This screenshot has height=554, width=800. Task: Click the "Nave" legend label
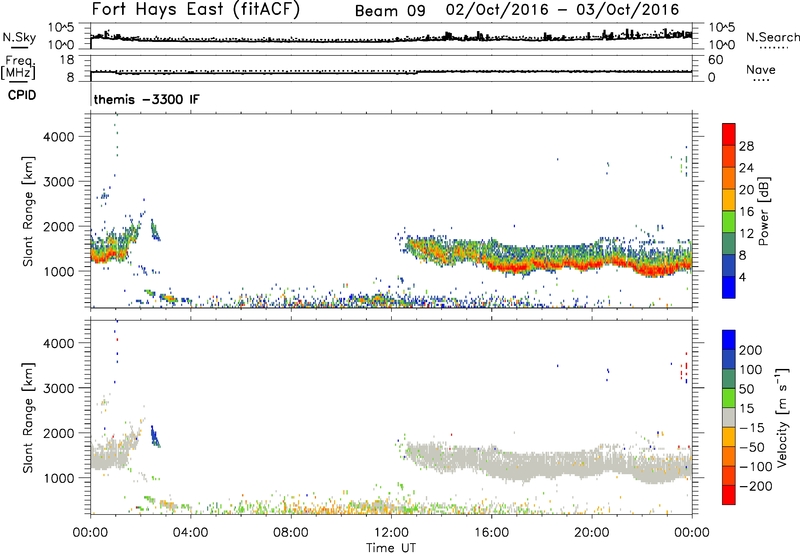[761, 69]
